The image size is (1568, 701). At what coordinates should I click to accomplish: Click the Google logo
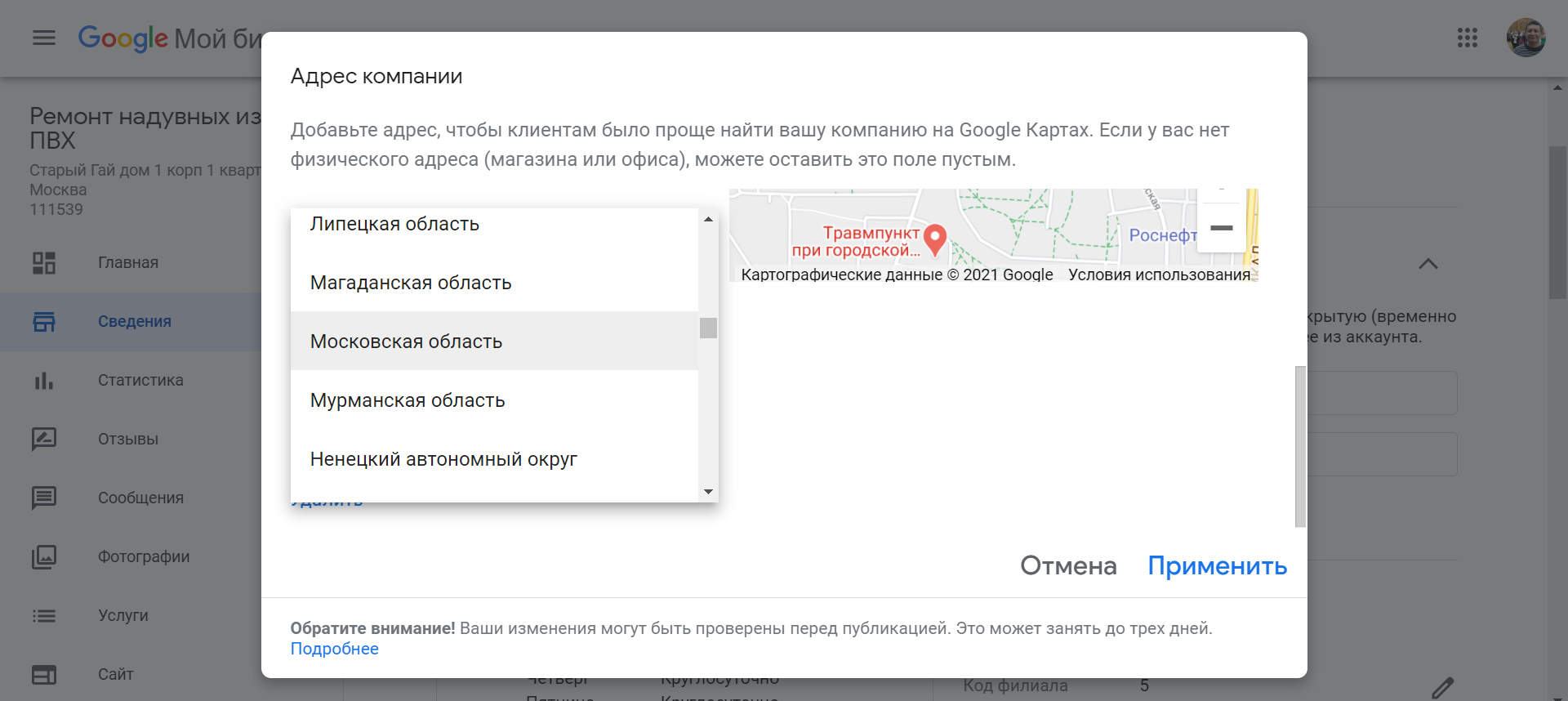pos(122,38)
